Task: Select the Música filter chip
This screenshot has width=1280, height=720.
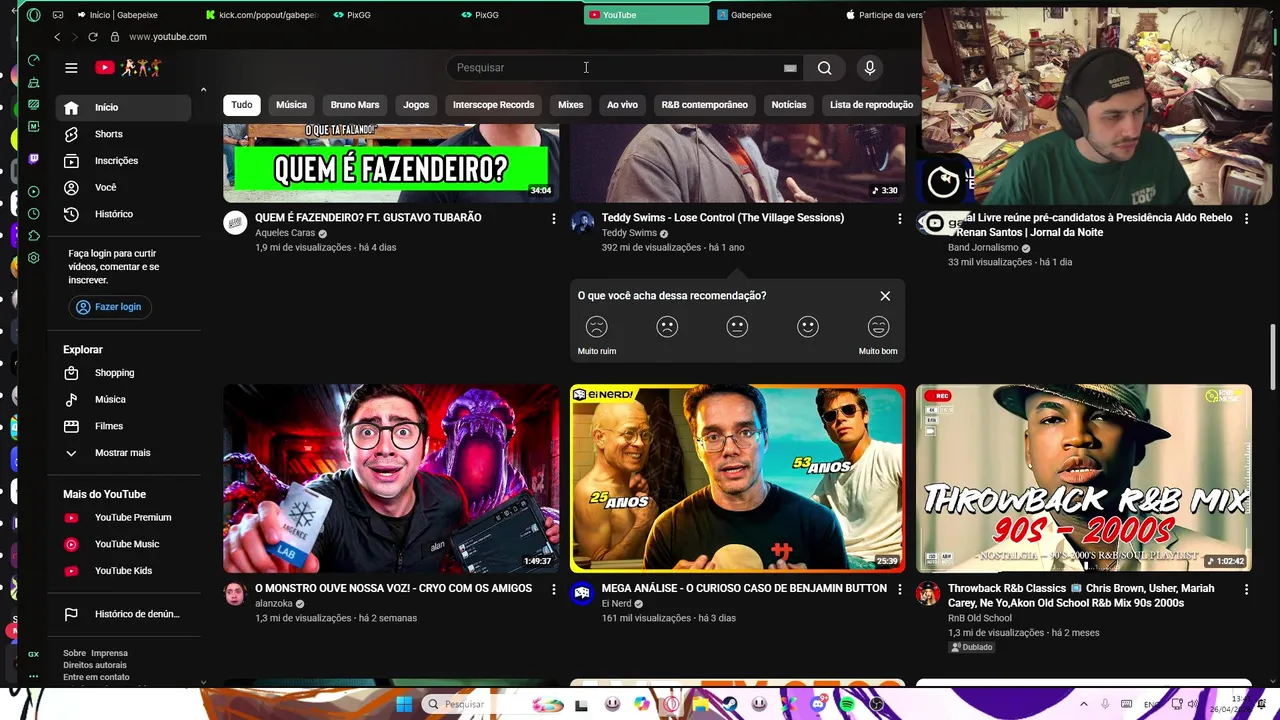Action: click(x=291, y=105)
